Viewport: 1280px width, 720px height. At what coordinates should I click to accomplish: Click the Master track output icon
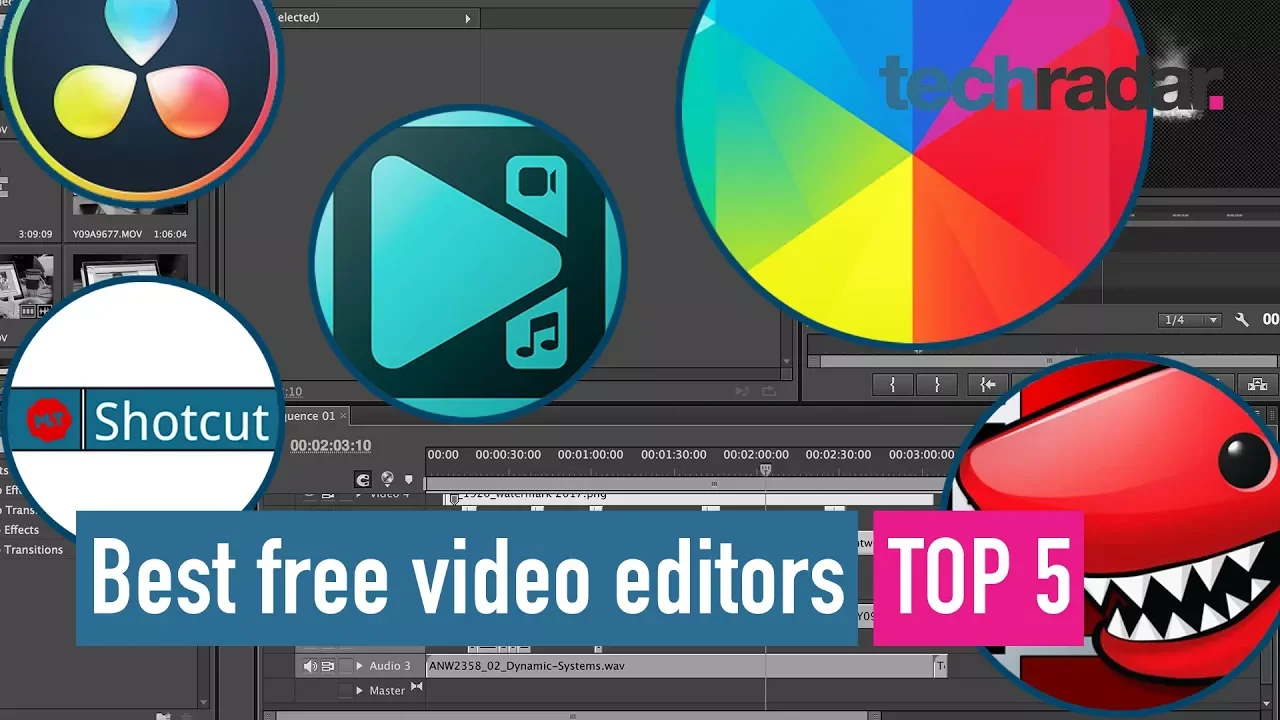point(417,687)
